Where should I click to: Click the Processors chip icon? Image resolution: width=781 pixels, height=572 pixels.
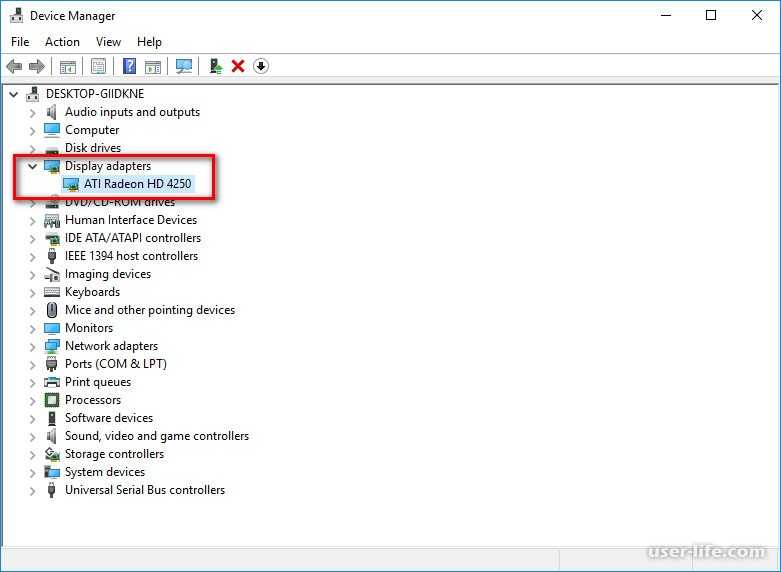[52, 400]
